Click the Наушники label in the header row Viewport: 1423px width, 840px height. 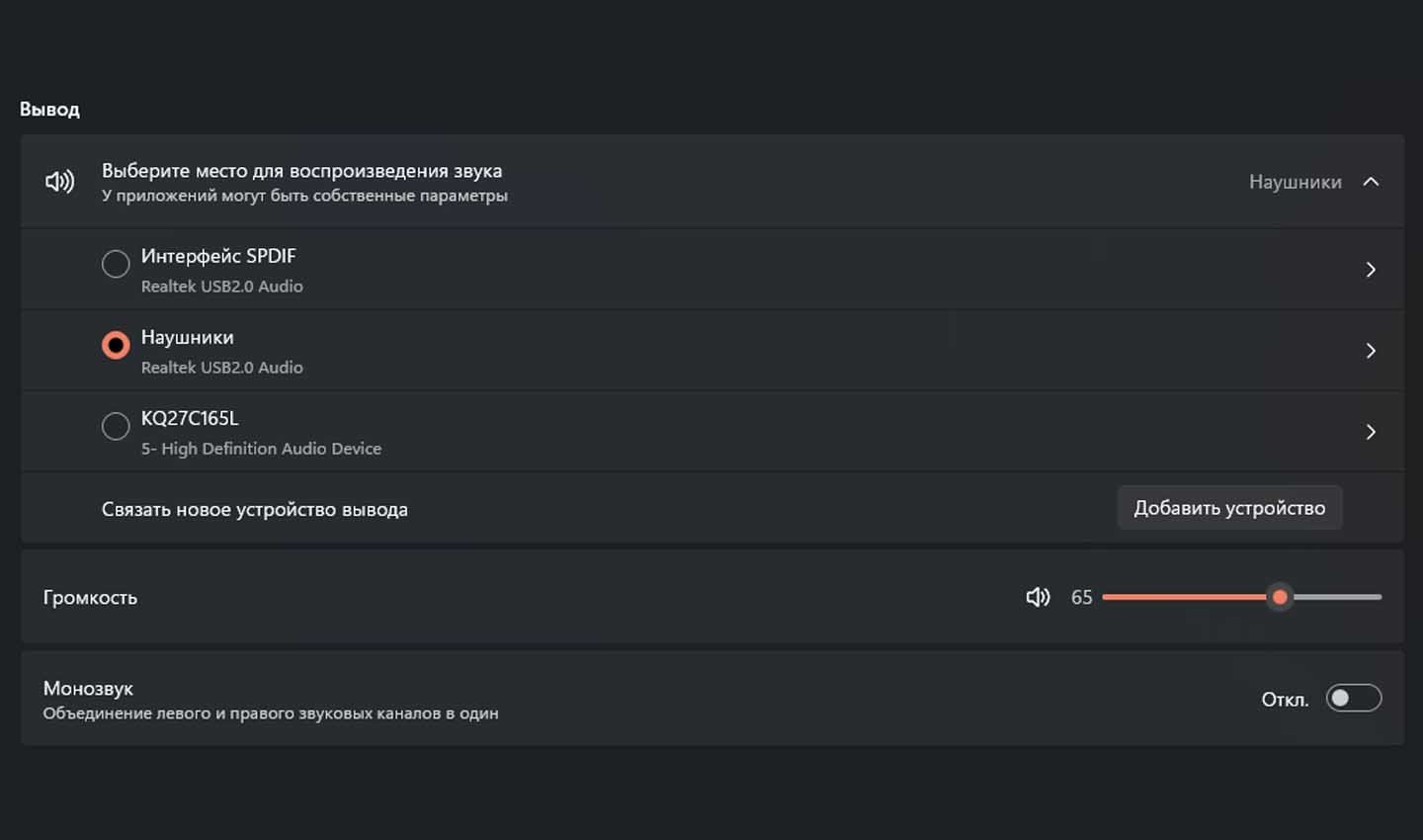click(1295, 182)
